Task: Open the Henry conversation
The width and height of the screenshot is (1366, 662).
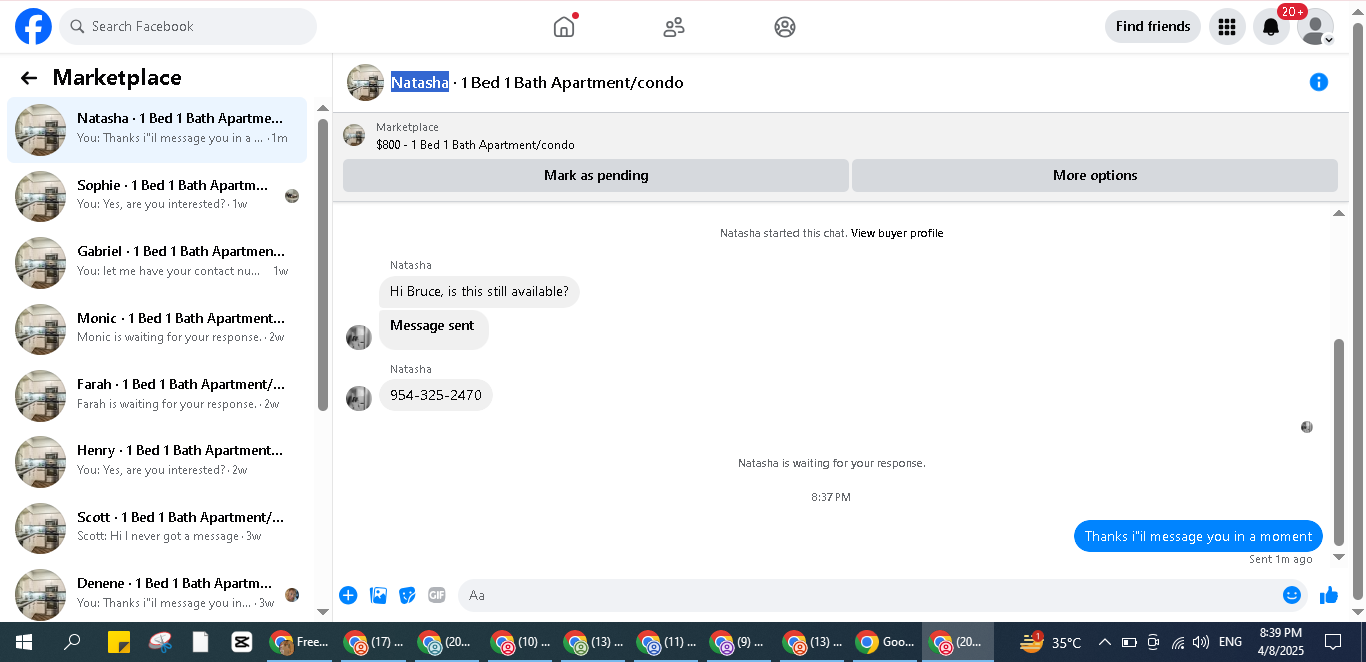Action: [x=157, y=462]
